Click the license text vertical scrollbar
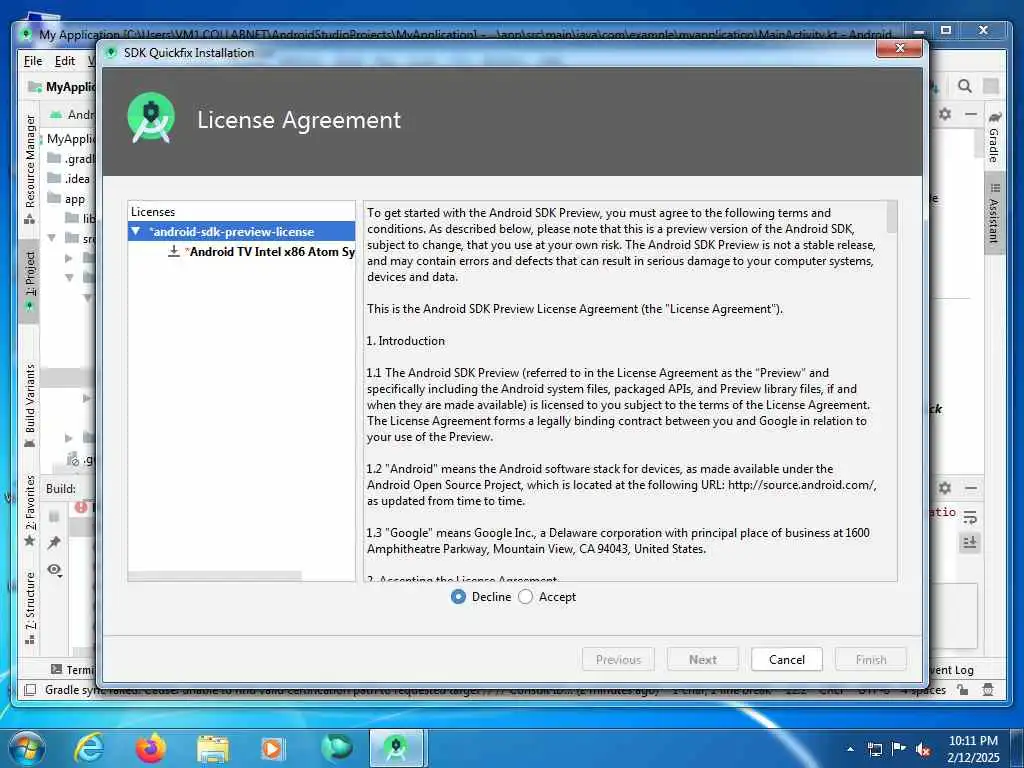The image size is (1024, 768). (x=891, y=217)
